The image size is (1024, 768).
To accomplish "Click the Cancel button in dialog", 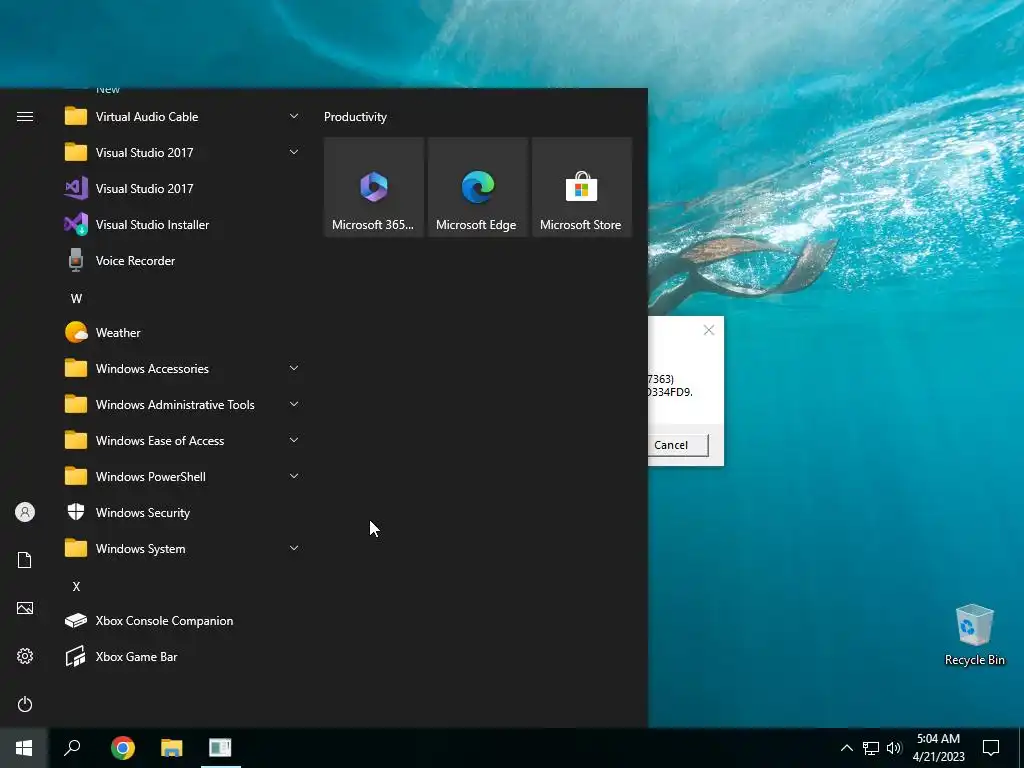I will click(x=678, y=445).
